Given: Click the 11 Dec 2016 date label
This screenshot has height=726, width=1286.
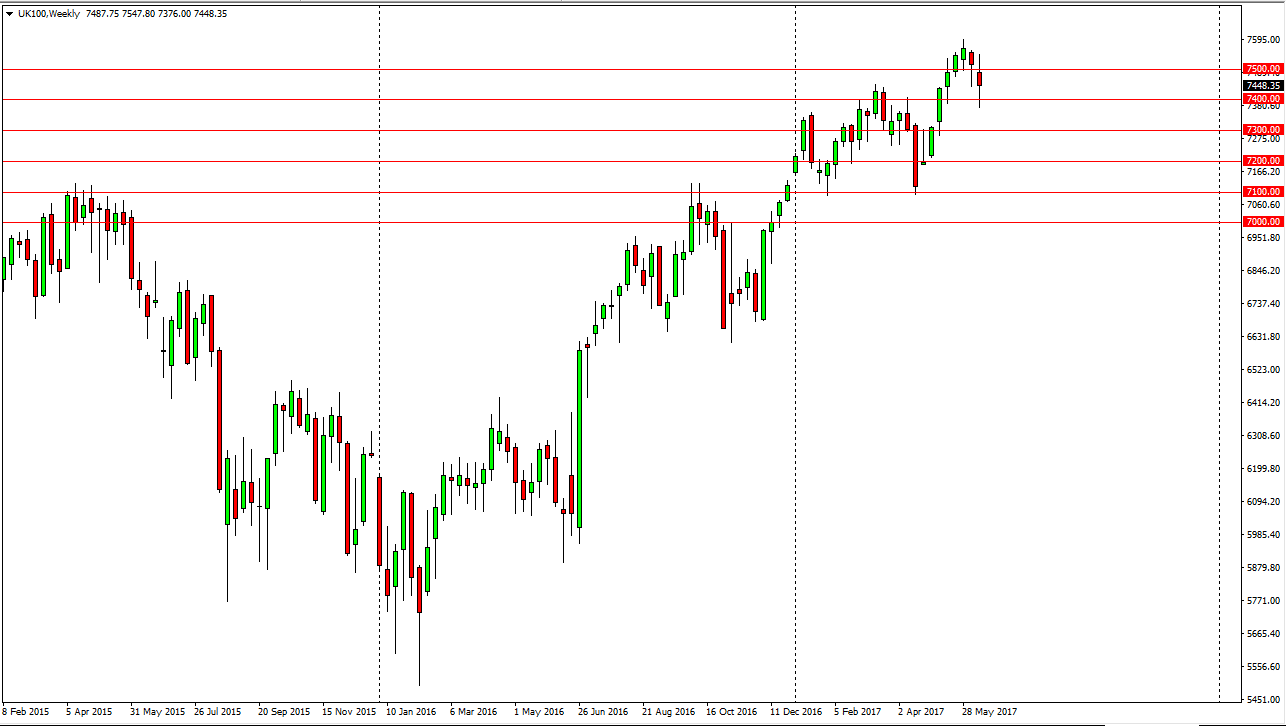Looking at the screenshot, I should (795, 713).
